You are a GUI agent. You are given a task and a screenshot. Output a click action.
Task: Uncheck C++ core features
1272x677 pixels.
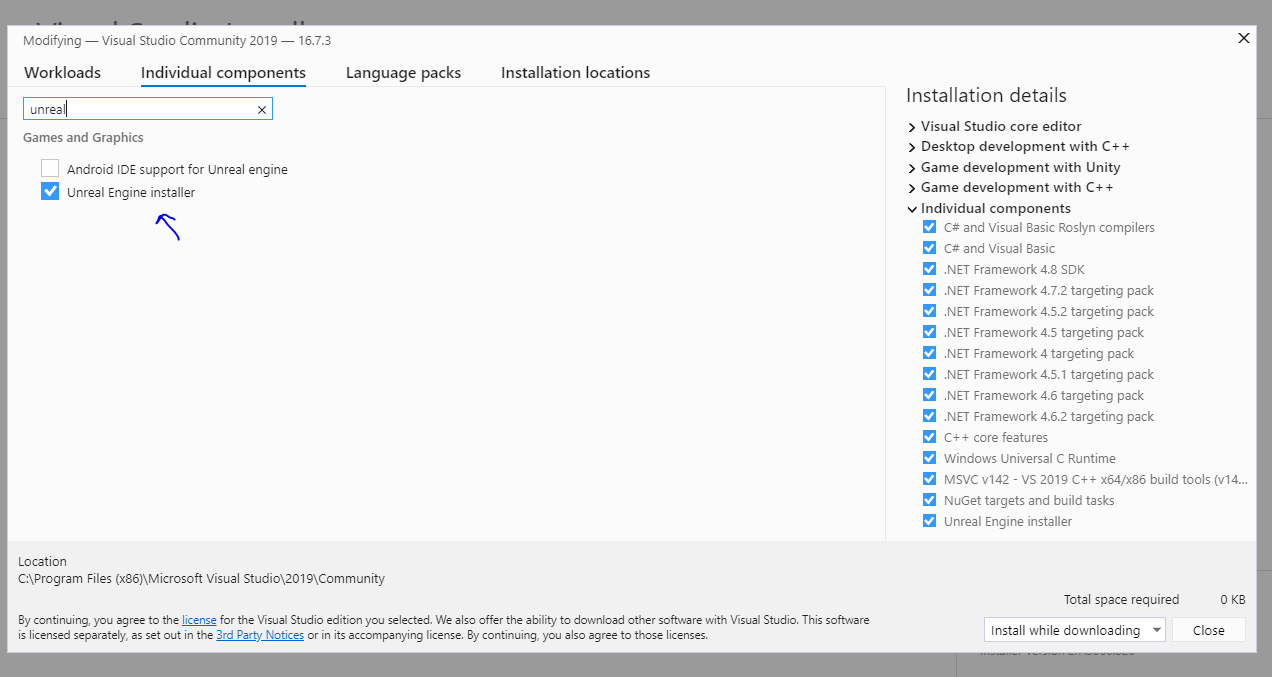point(929,437)
